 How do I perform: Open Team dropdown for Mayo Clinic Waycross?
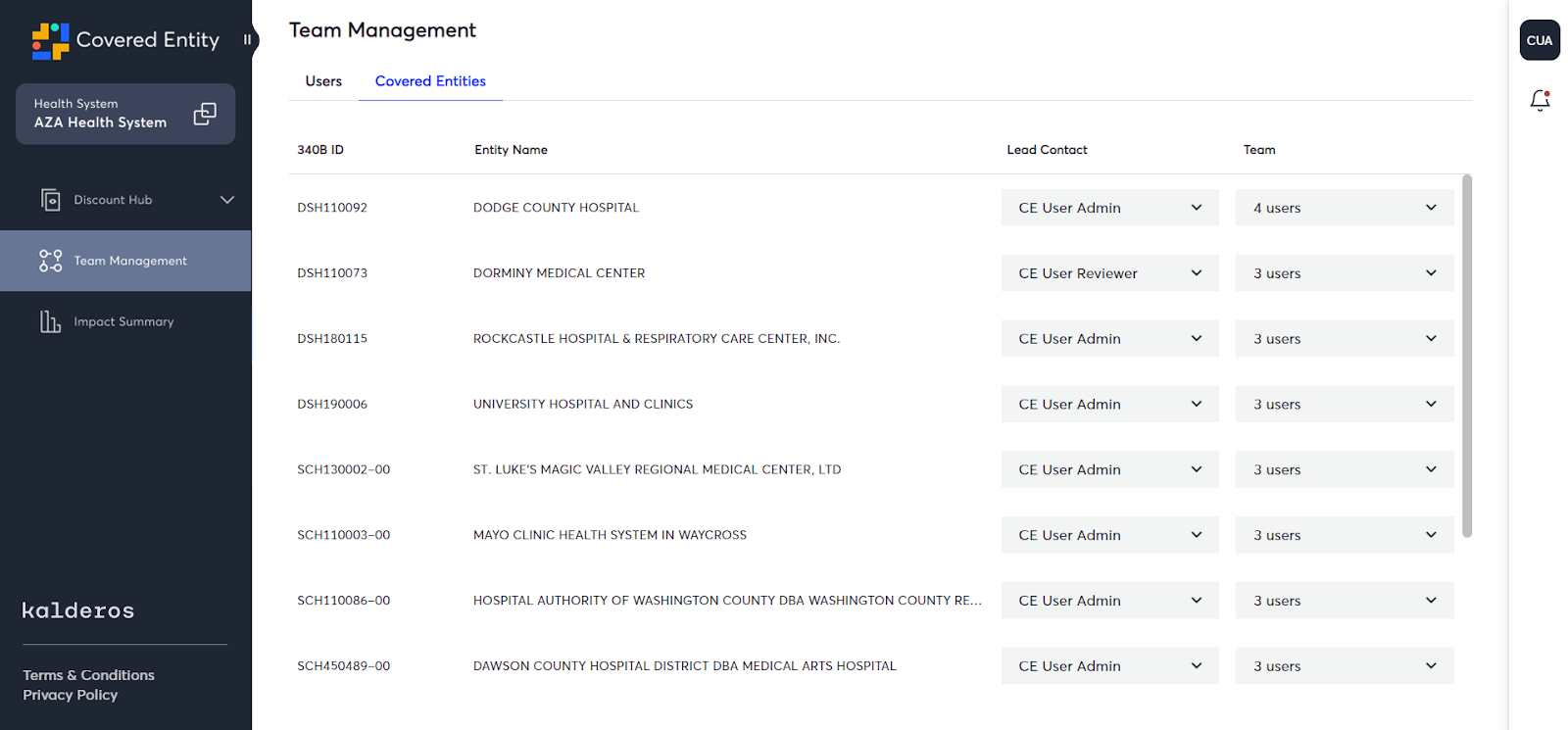(1345, 535)
